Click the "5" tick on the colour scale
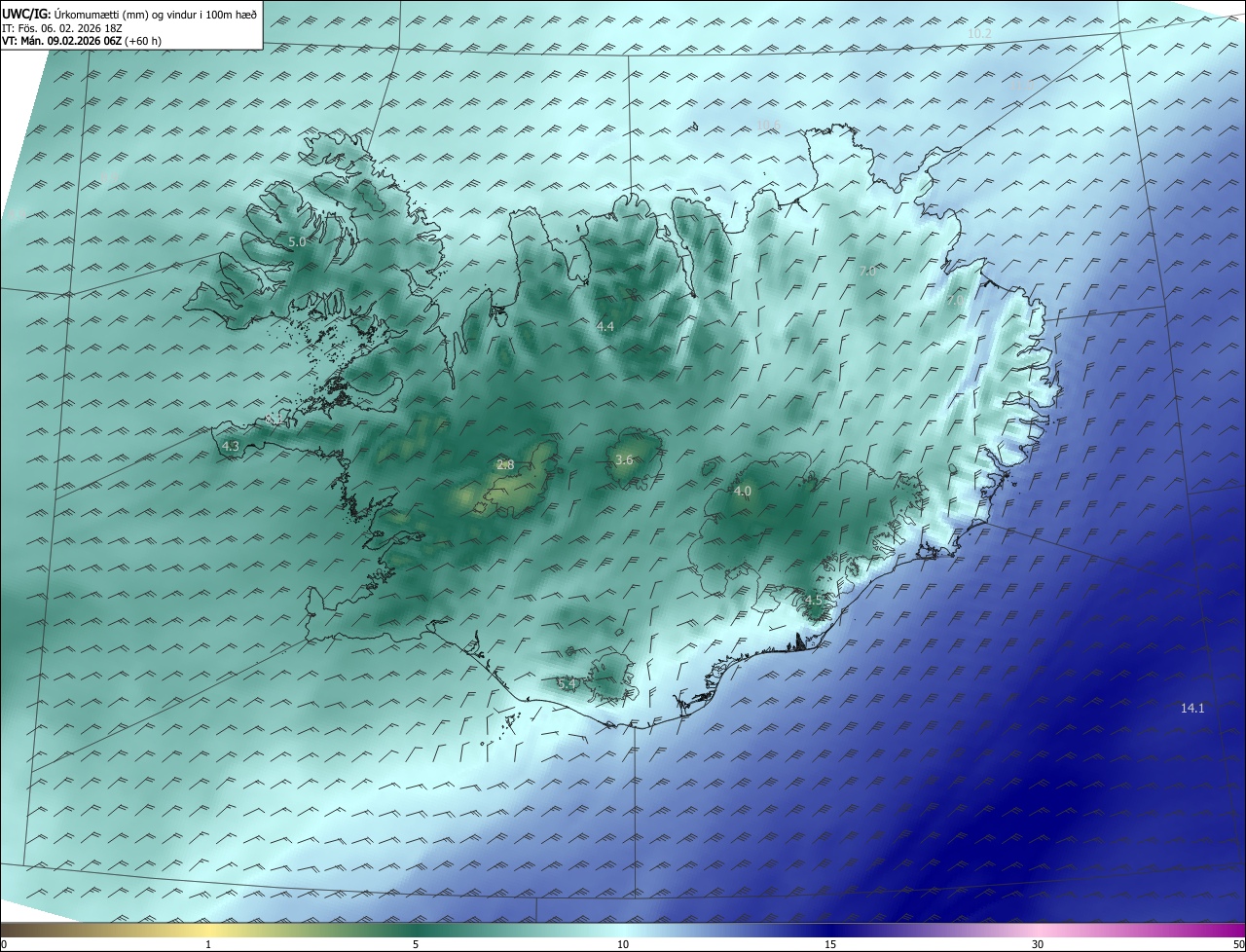 pyautogui.click(x=416, y=944)
